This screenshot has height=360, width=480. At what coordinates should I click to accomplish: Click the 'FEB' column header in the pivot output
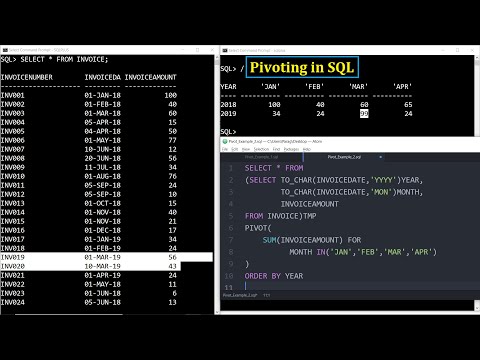(x=314, y=87)
